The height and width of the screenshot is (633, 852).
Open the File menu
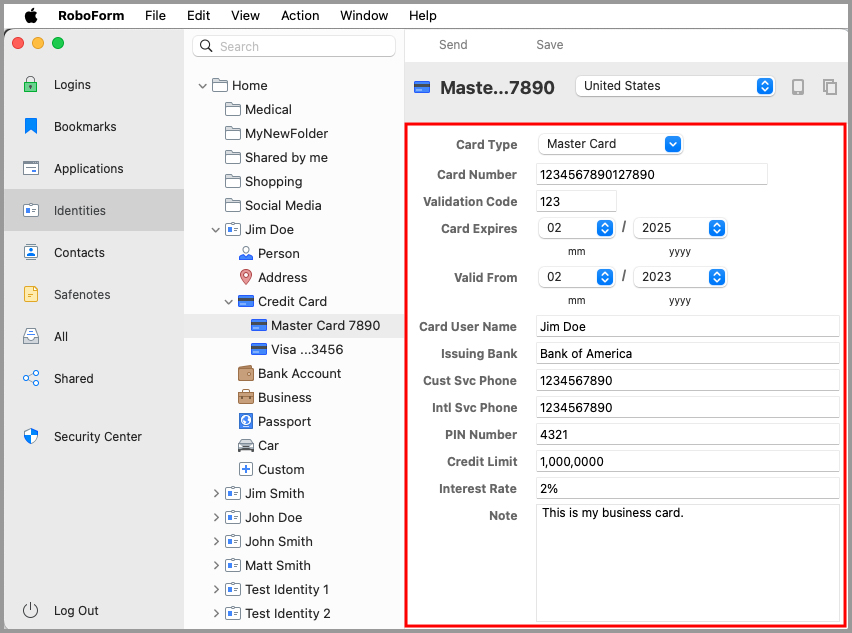tap(155, 16)
